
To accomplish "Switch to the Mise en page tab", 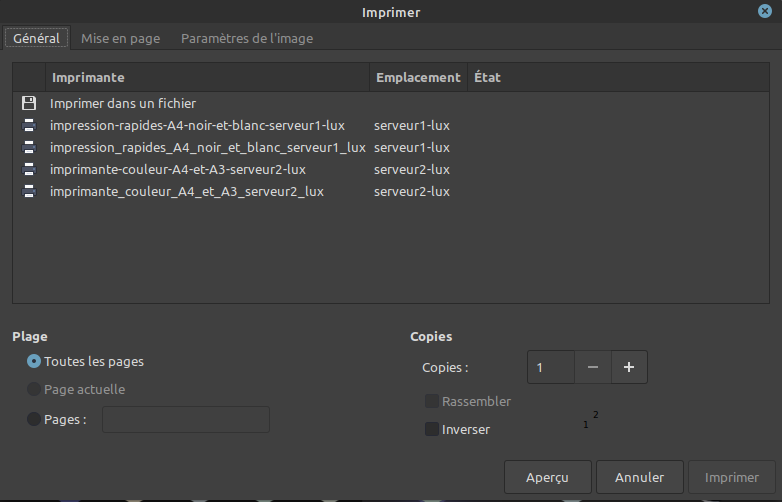I will [120, 38].
